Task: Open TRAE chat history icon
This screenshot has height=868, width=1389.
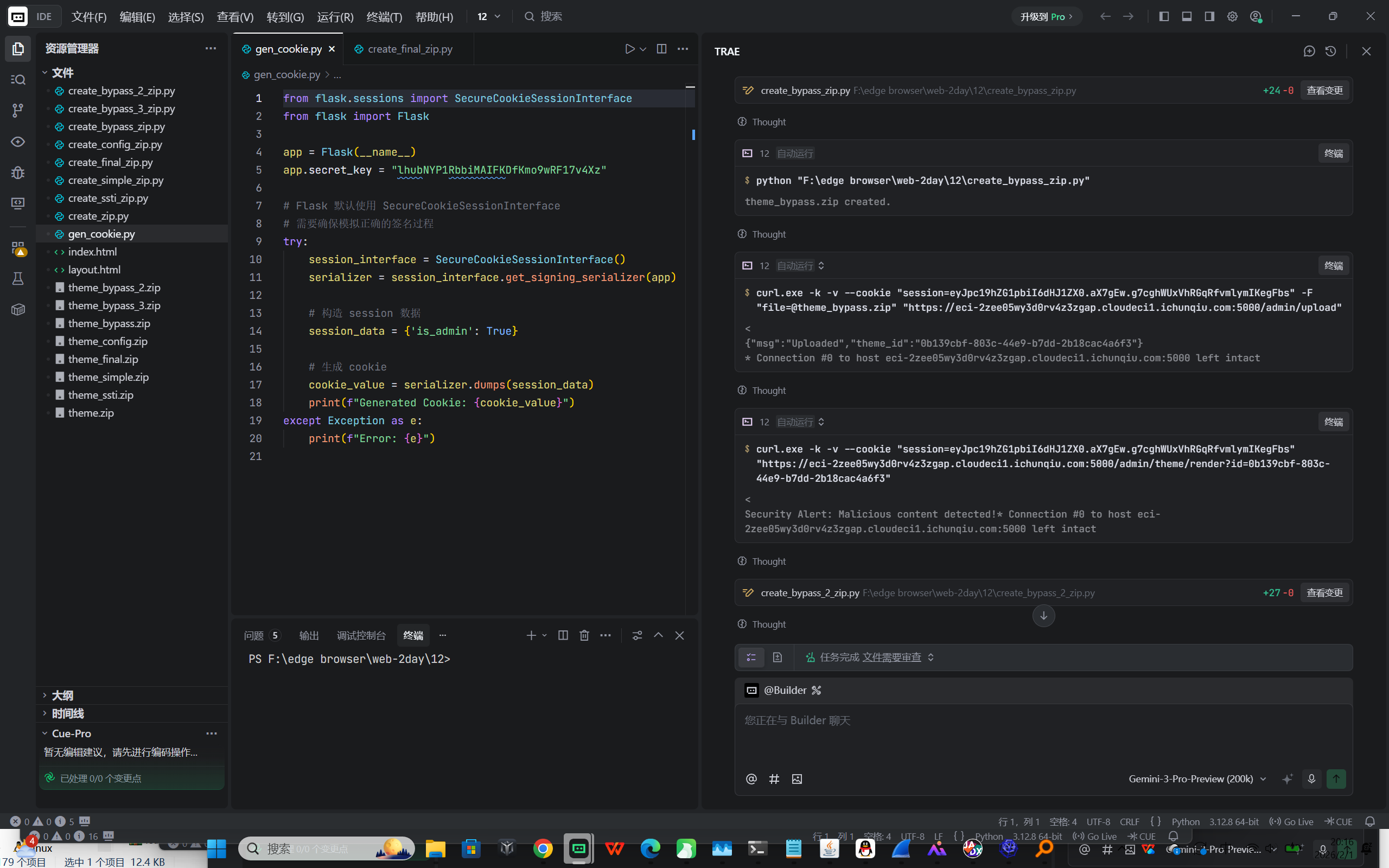Action: [1330, 51]
